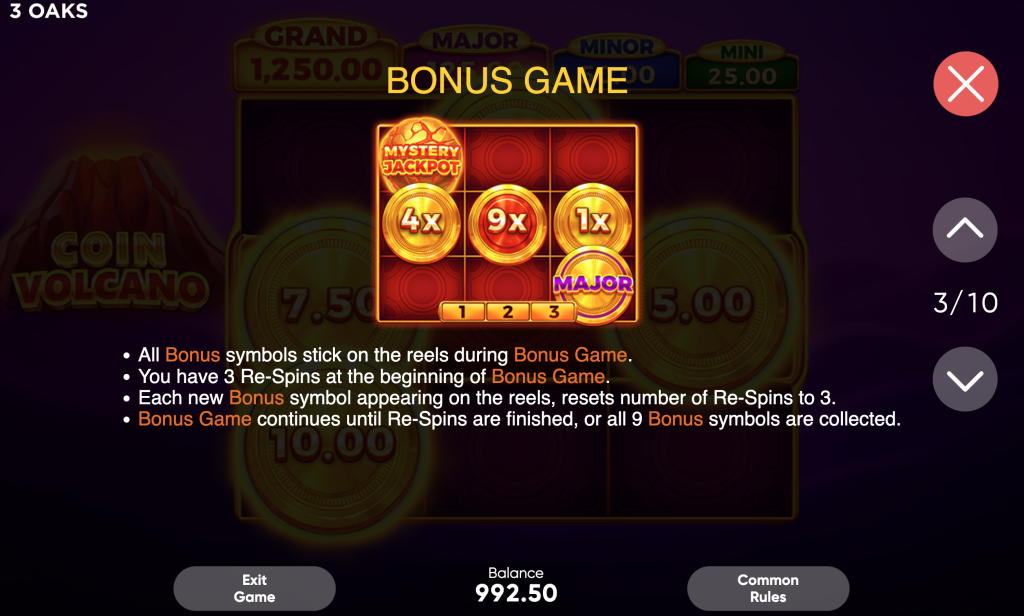1024x616 pixels.
Task: Click the red 9x coin
Action: pyautogui.click(x=507, y=222)
